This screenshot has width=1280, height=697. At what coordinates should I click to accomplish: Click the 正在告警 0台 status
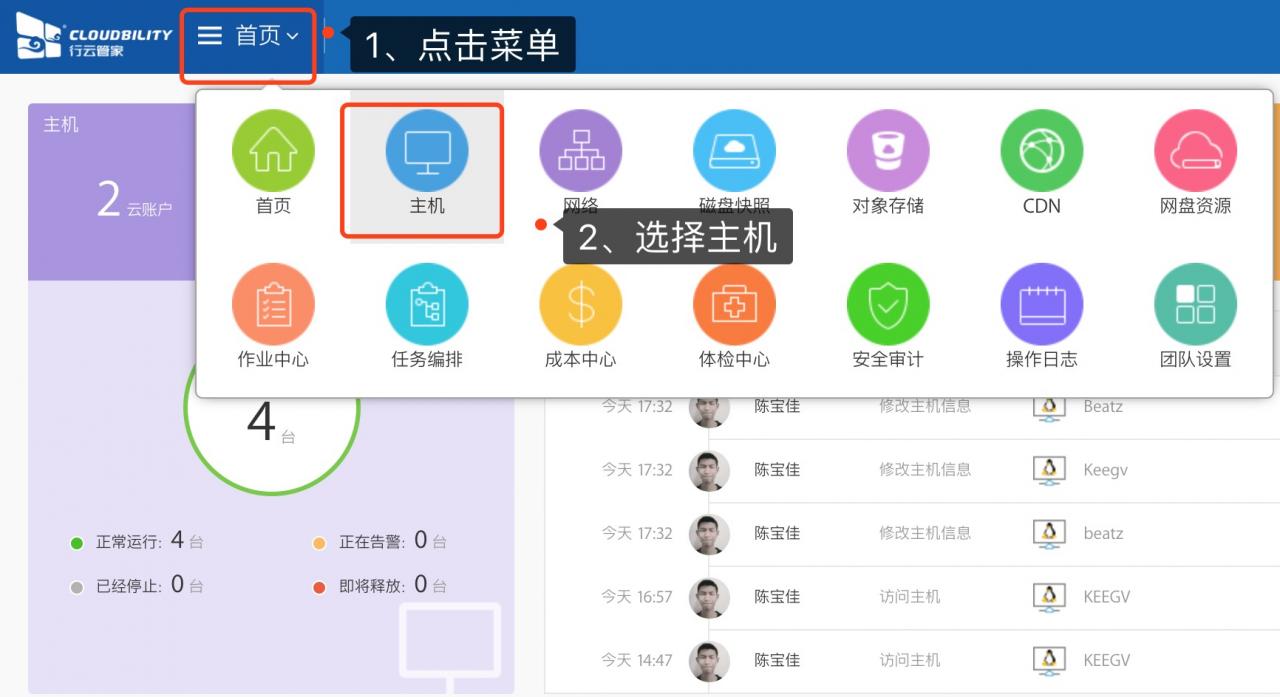(380, 541)
